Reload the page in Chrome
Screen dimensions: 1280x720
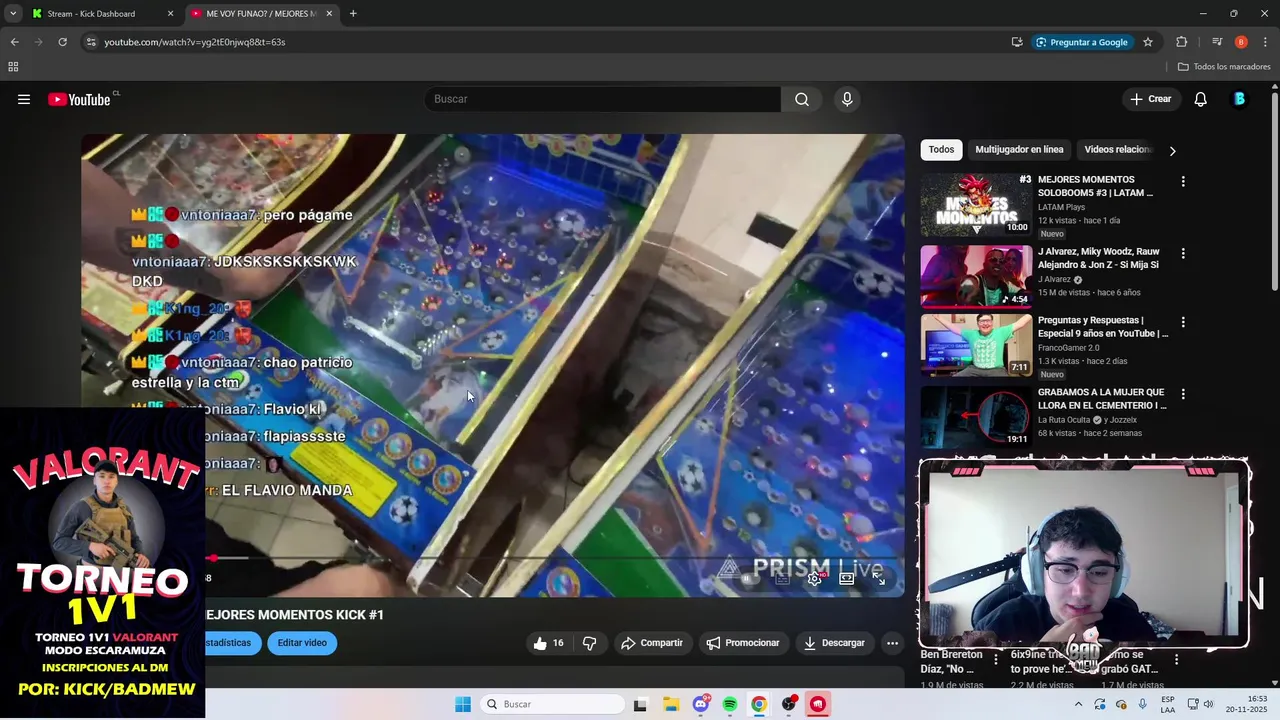pyautogui.click(x=62, y=42)
